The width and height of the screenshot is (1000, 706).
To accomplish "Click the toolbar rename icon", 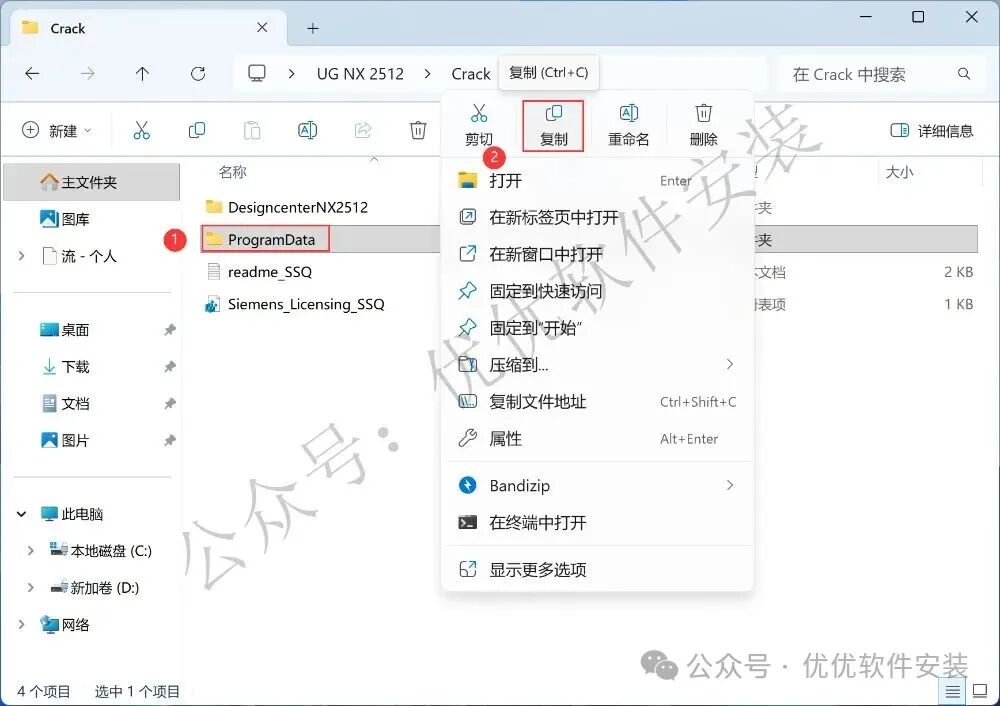I will [307, 130].
